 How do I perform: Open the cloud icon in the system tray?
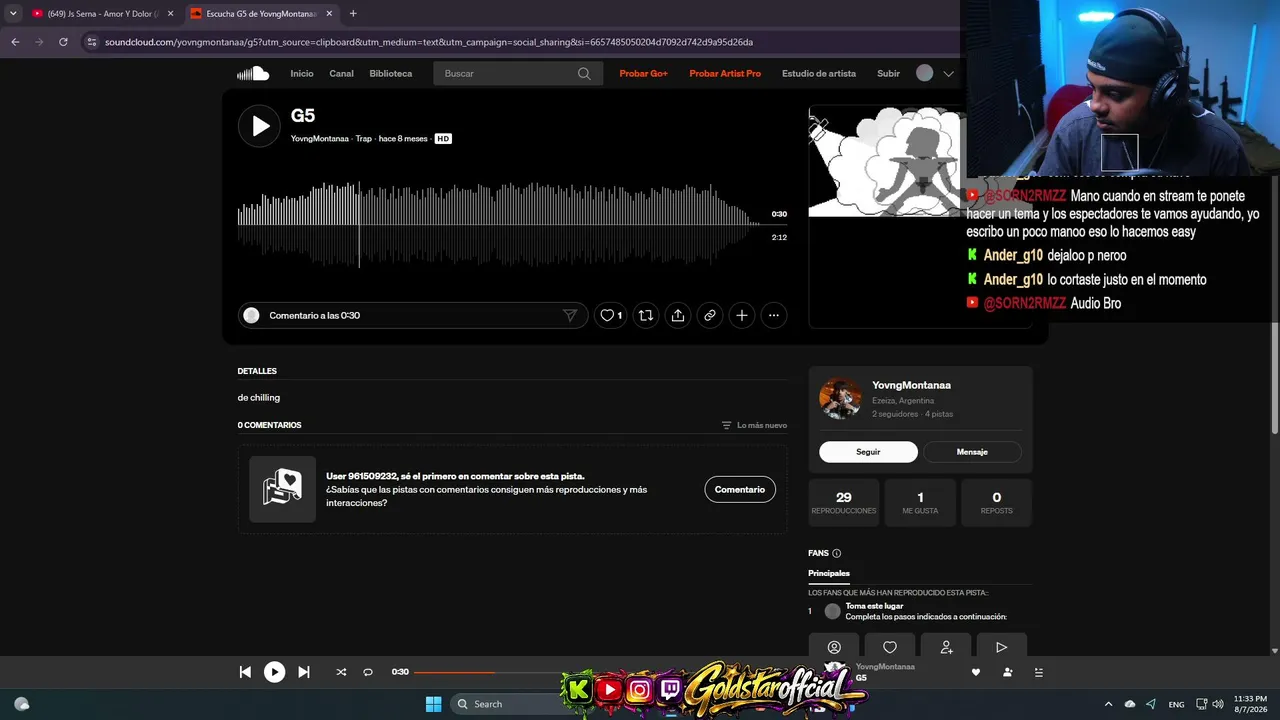(1130, 704)
